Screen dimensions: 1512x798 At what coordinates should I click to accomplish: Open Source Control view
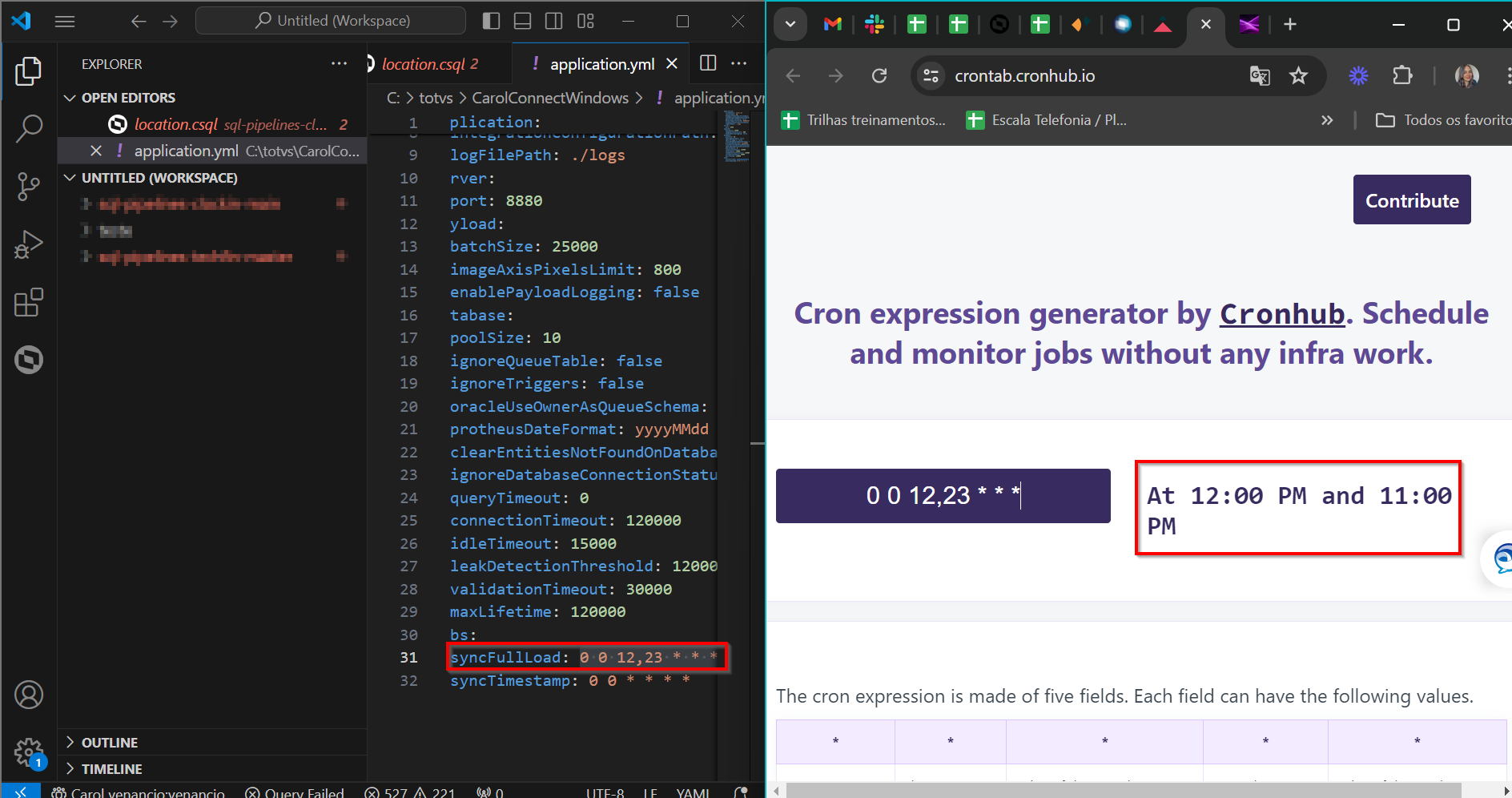29,187
